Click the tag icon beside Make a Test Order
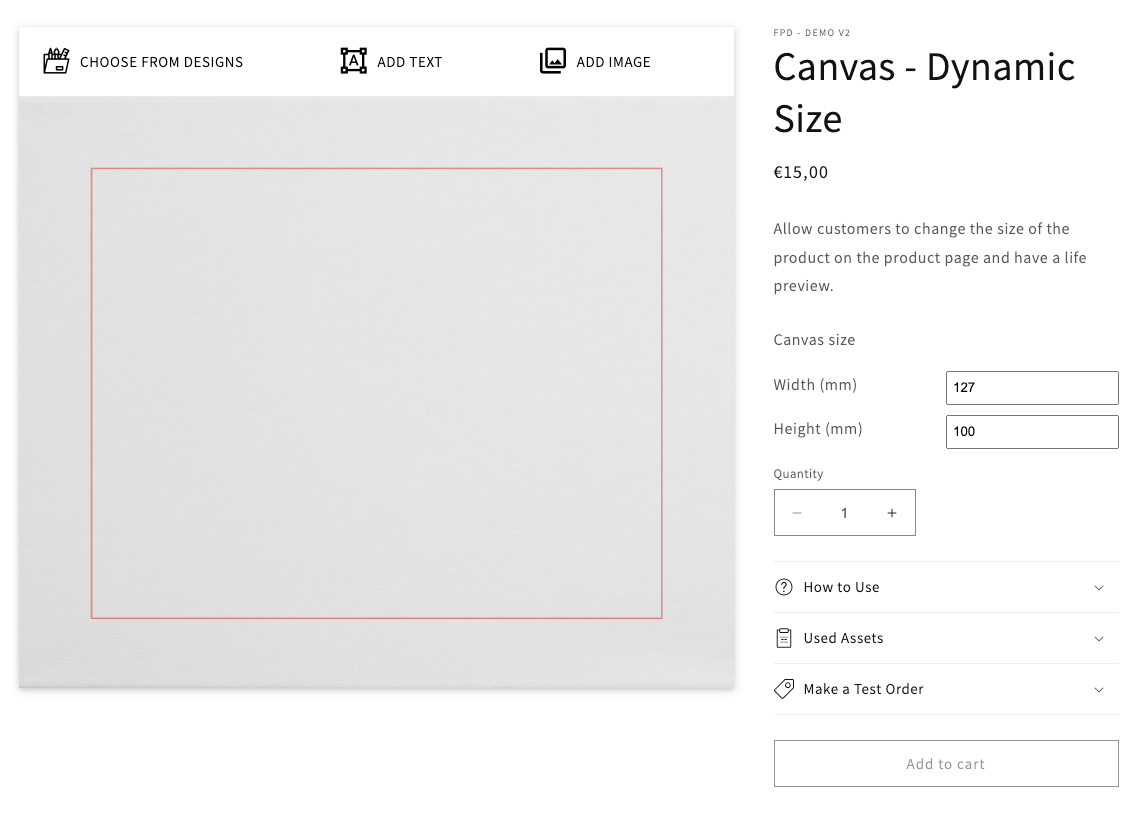The height and width of the screenshot is (814, 1148). tap(784, 689)
